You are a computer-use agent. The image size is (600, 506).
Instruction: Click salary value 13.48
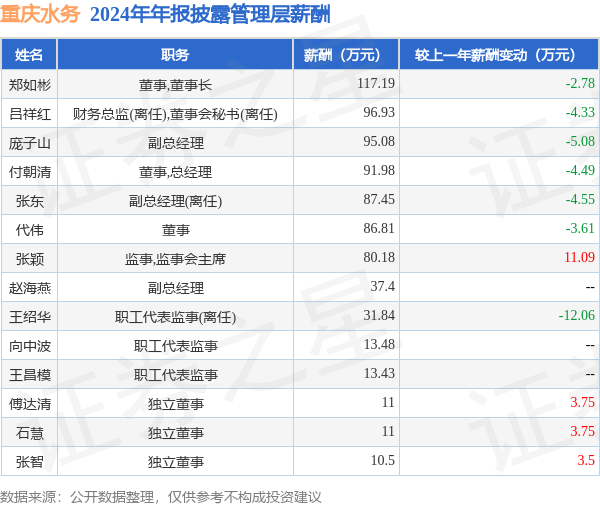click(379, 344)
